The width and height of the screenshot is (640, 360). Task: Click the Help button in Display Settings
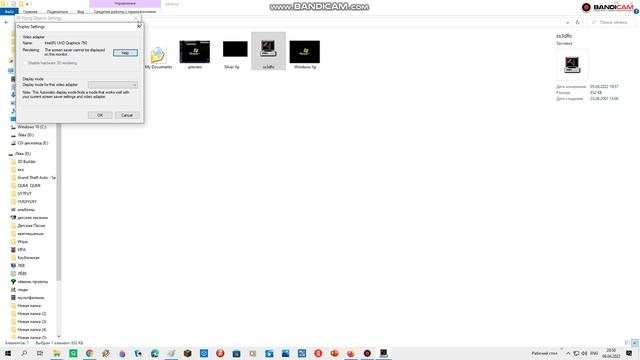coord(125,53)
